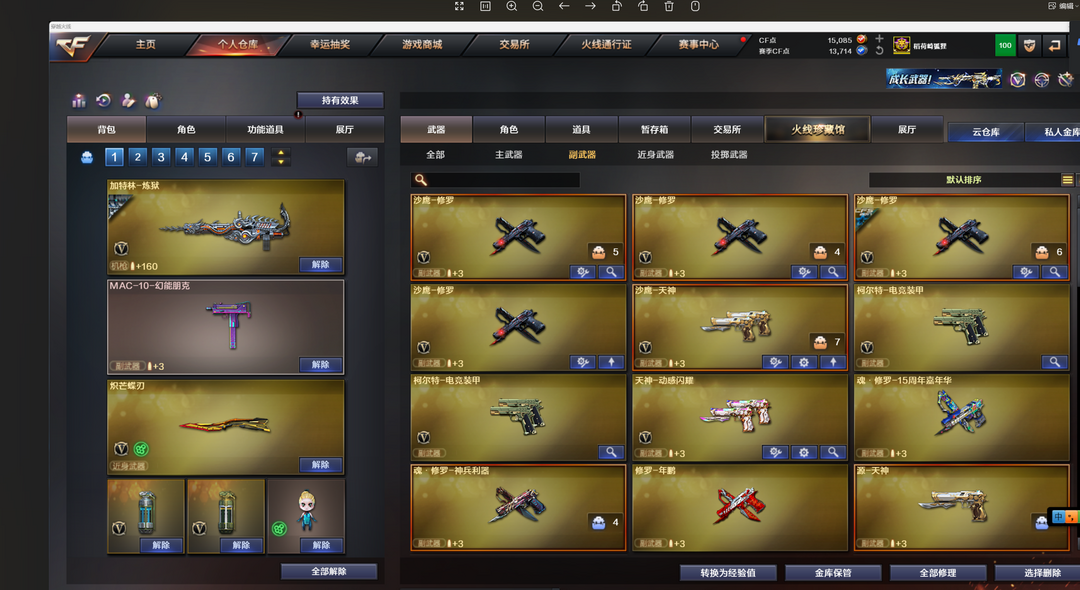Click the replay history icon above 背包
Viewport: 1080px width, 590px height.
(x=103, y=101)
